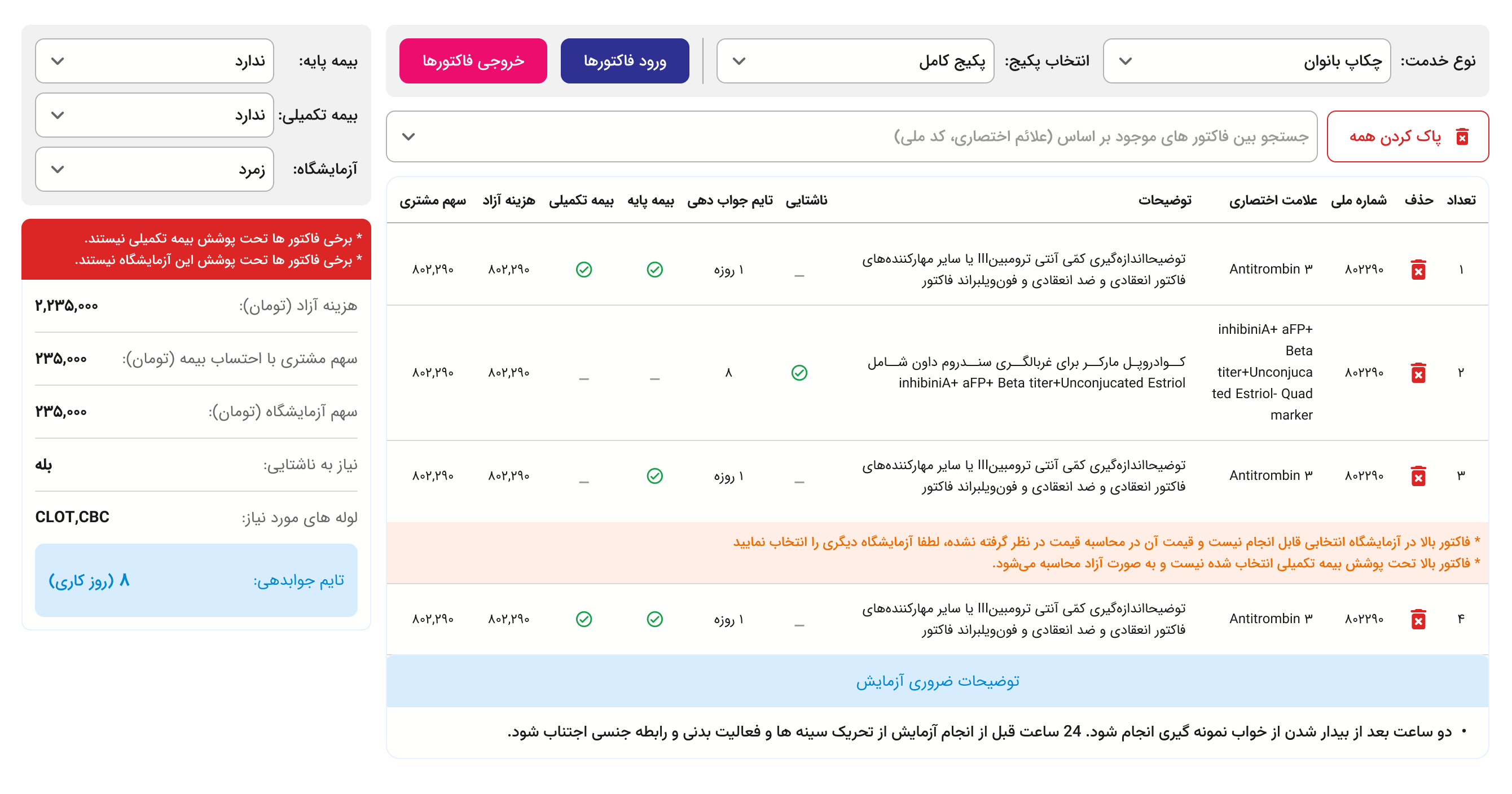Click orange lab unavailable warning under row 3
The height and width of the screenshot is (794, 1512).
[x=937, y=552]
